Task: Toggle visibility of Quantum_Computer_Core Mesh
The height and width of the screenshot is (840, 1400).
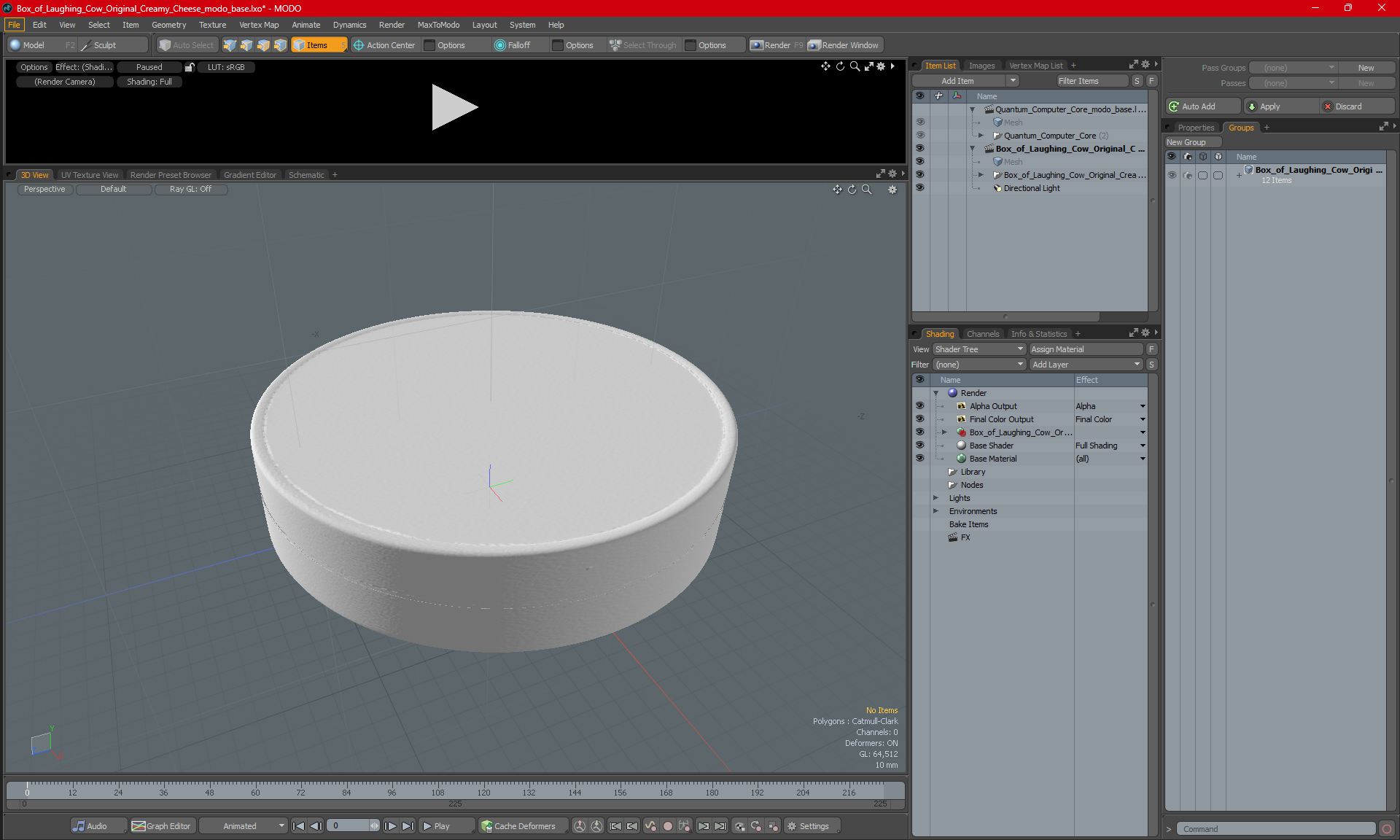Action: [920, 122]
